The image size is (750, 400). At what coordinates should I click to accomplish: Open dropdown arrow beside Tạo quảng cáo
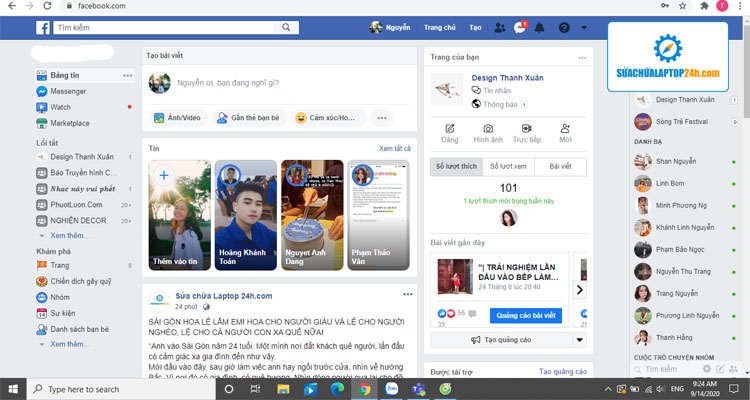click(x=578, y=340)
